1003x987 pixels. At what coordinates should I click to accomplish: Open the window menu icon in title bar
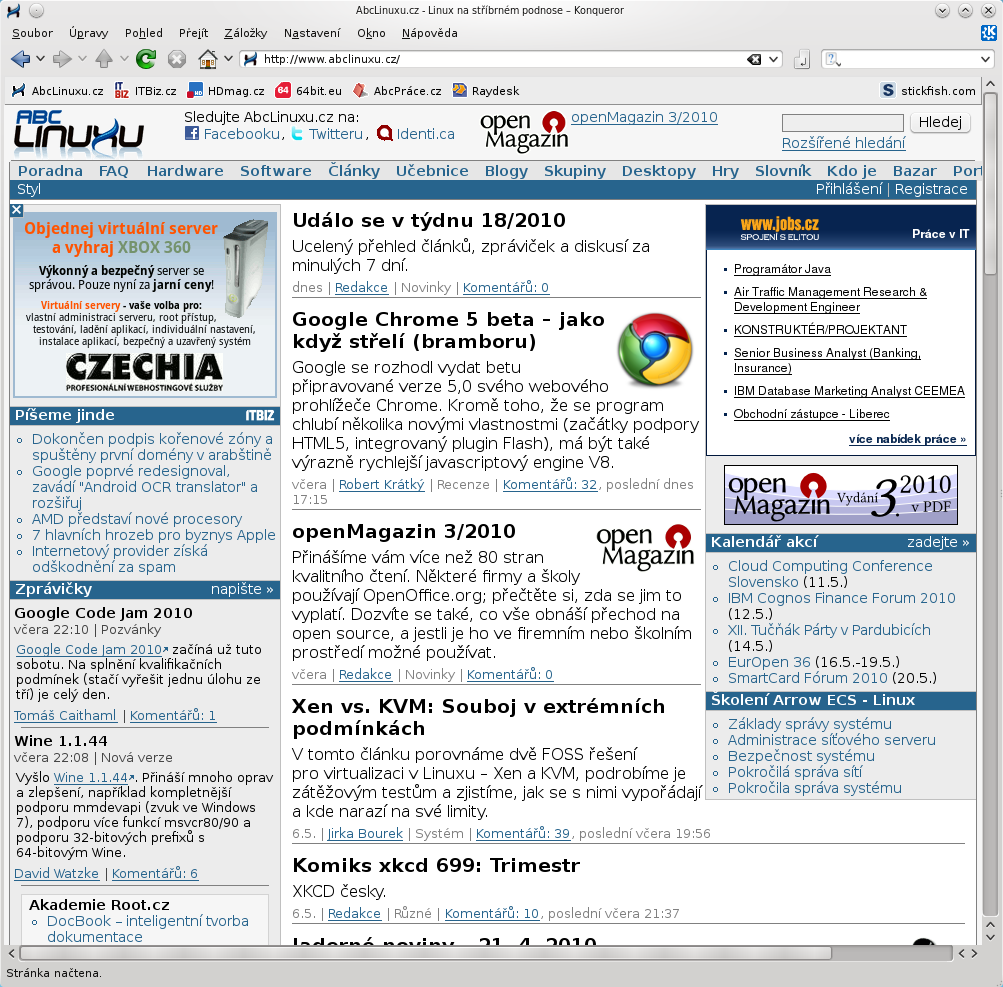(x=14, y=10)
